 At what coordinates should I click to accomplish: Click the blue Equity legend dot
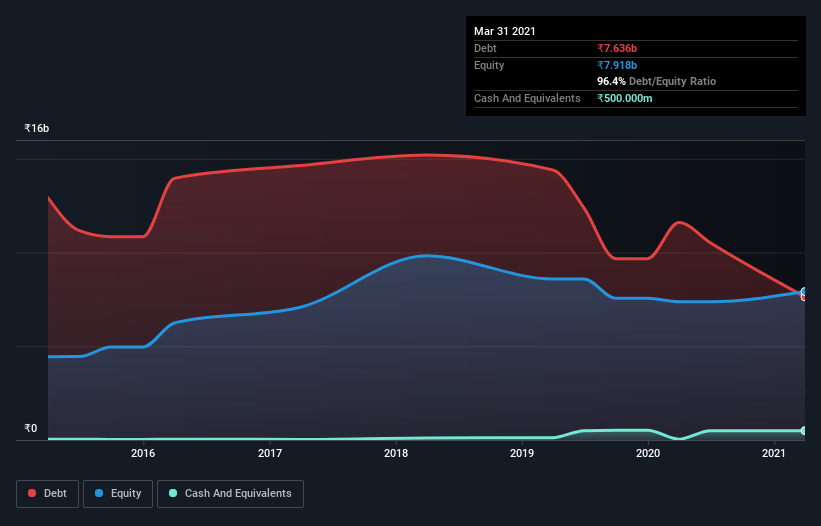click(x=99, y=493)
